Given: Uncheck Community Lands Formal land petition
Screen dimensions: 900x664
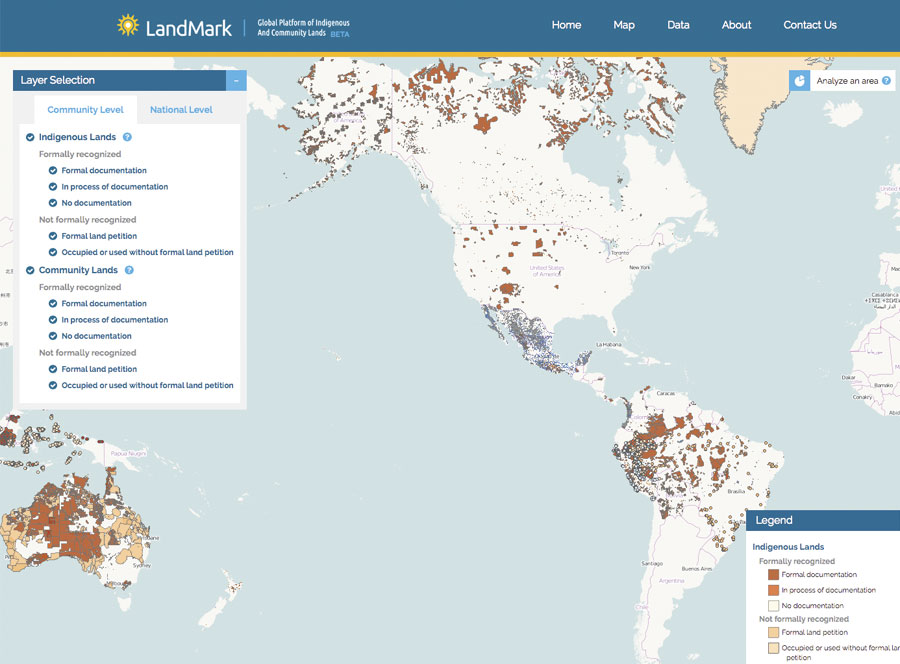Looking at the screenshot, I should coord(53,369).
